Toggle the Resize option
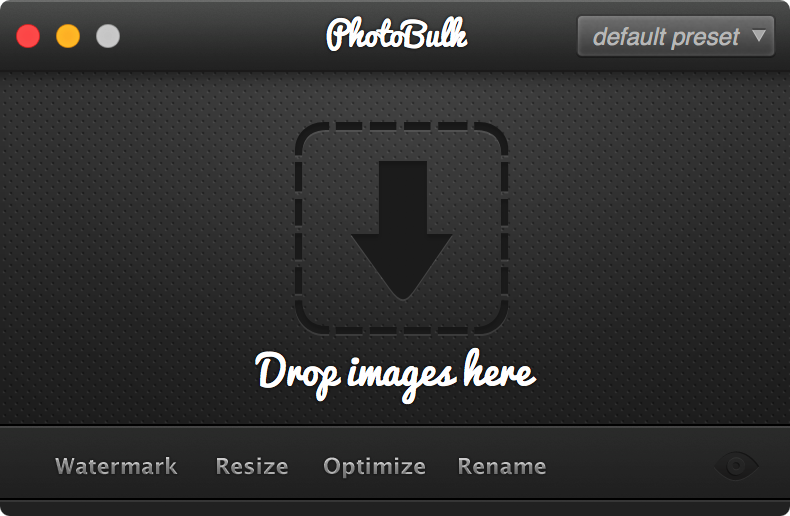This screenshot has width=790, height=516. point(252,466)
